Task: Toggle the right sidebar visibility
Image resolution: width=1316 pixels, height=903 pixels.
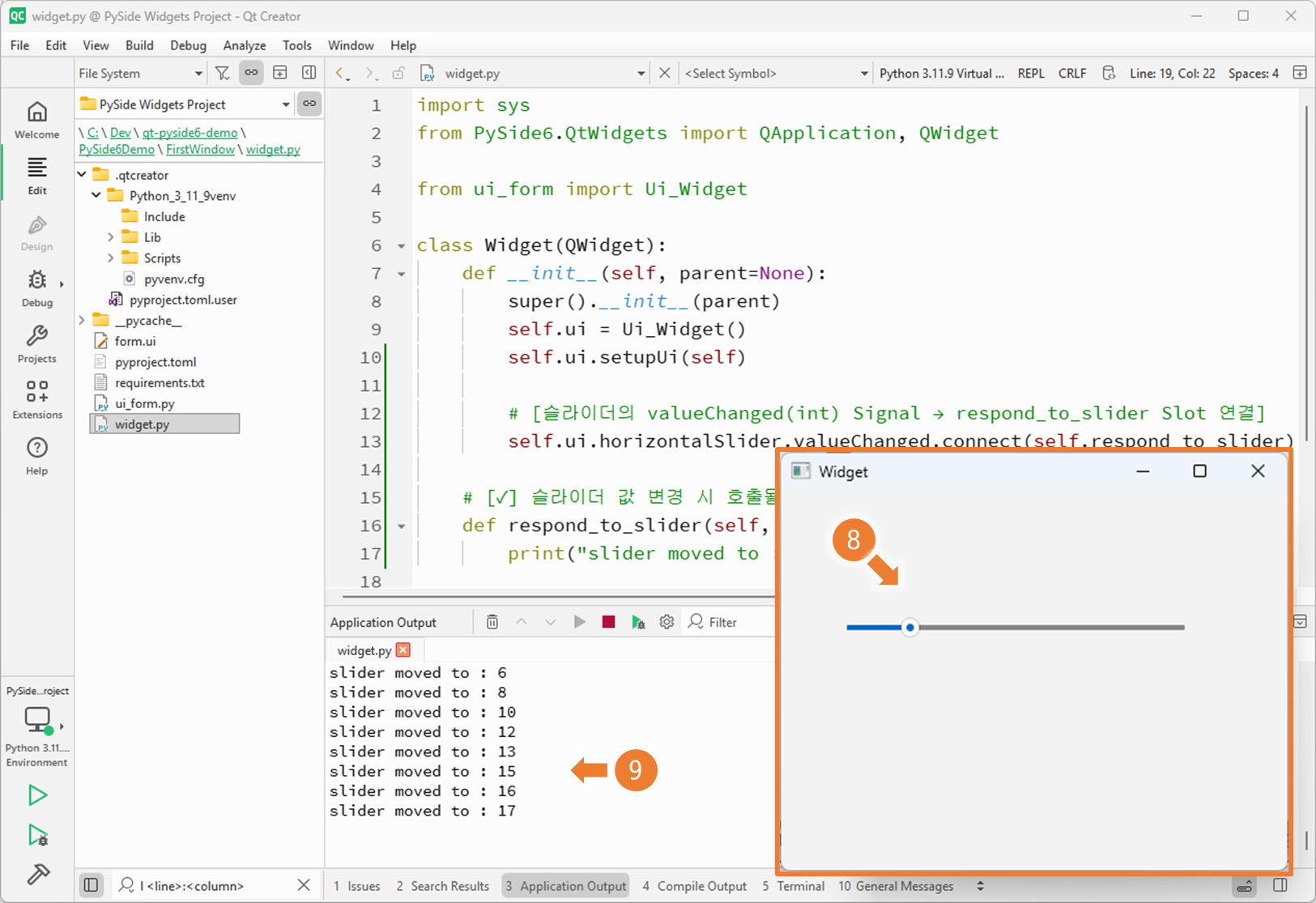Action: pyautogui.click(x=1280, y=885)
